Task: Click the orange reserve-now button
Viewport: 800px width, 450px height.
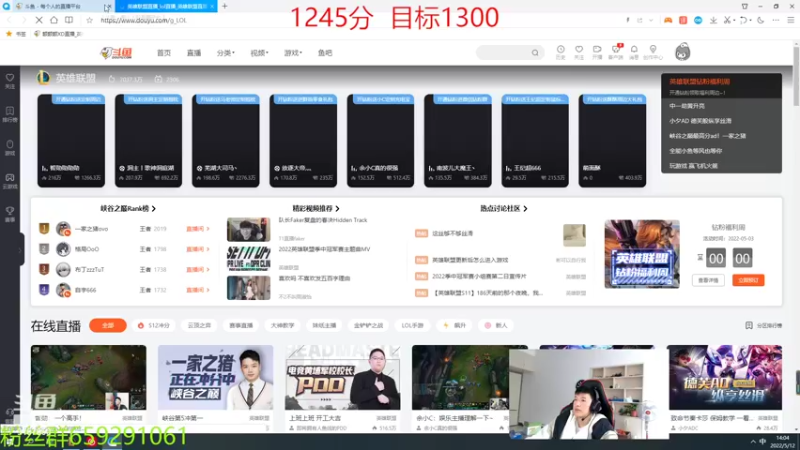Action: [x=748, y=280]
